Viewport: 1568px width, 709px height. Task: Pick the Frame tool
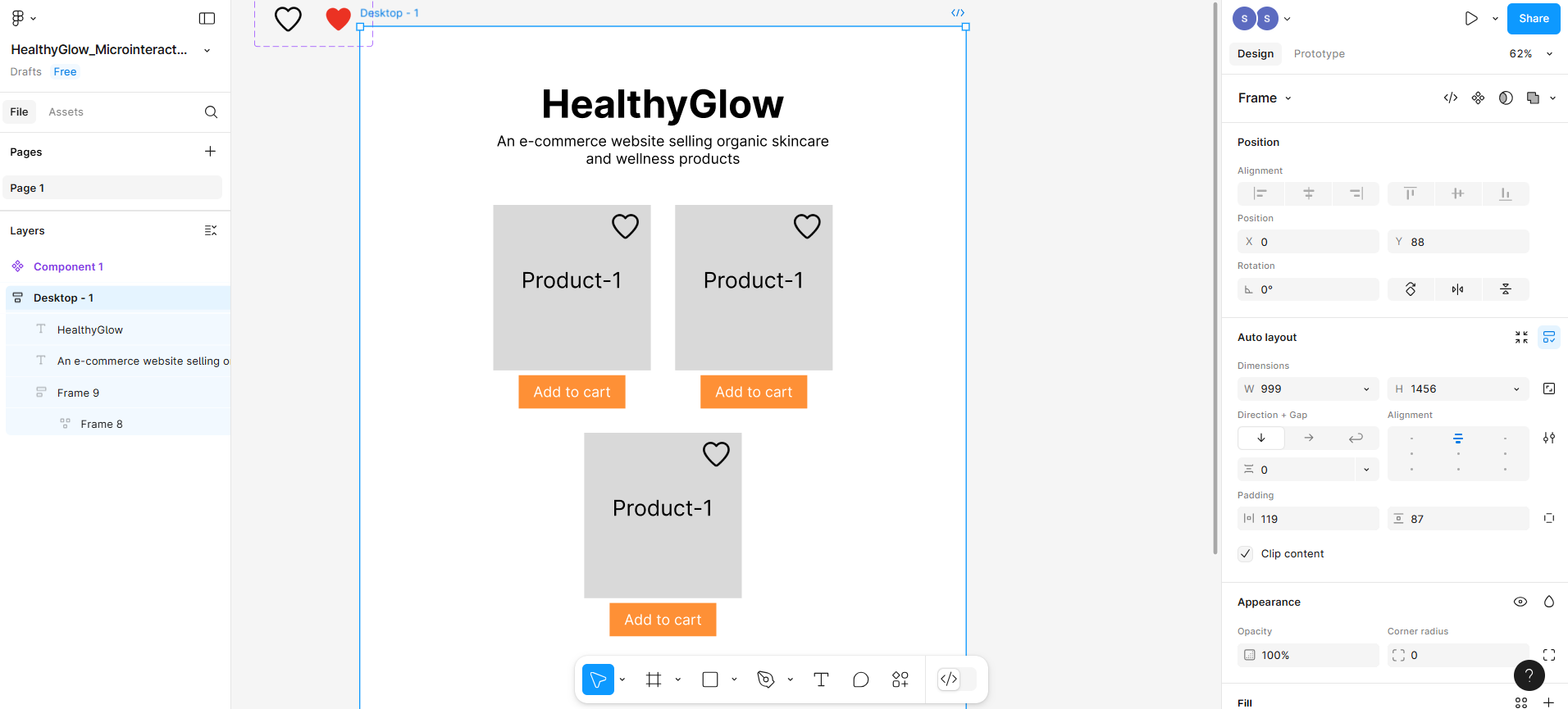[x=654, y=679]
